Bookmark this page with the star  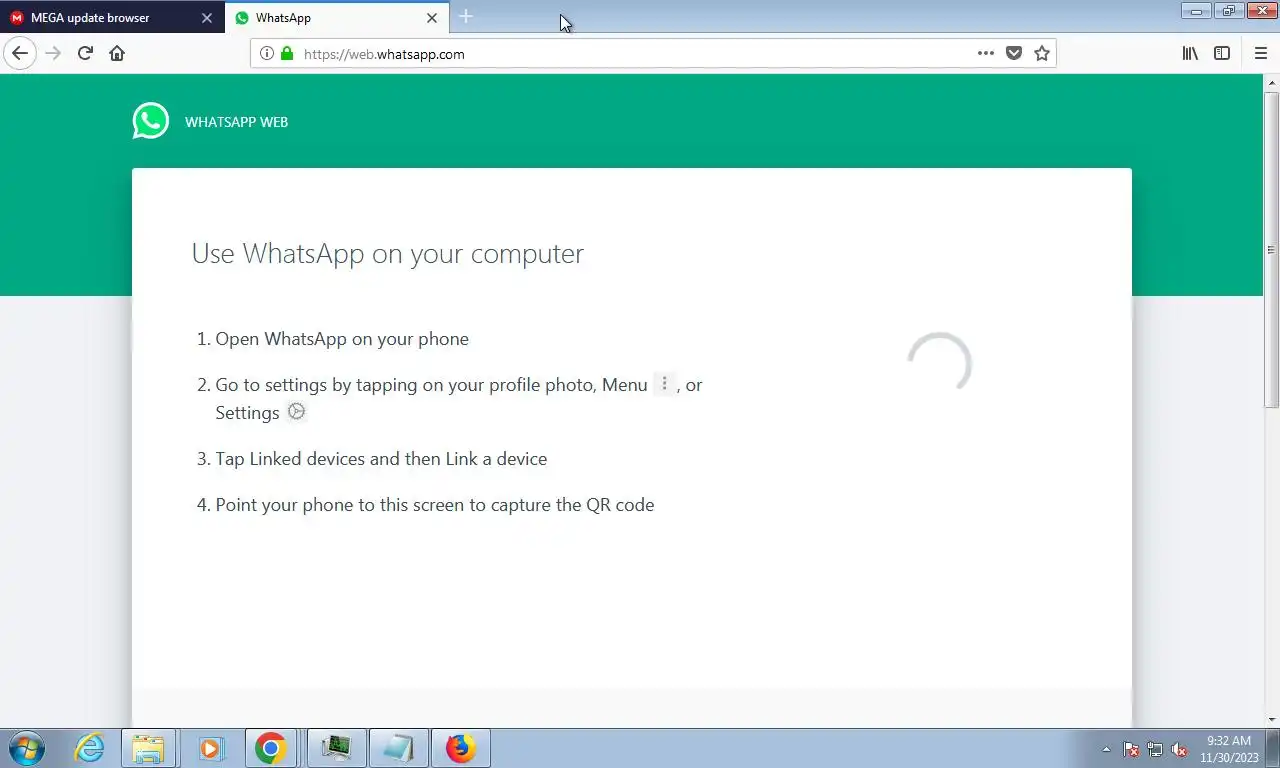click(1042, 54)
